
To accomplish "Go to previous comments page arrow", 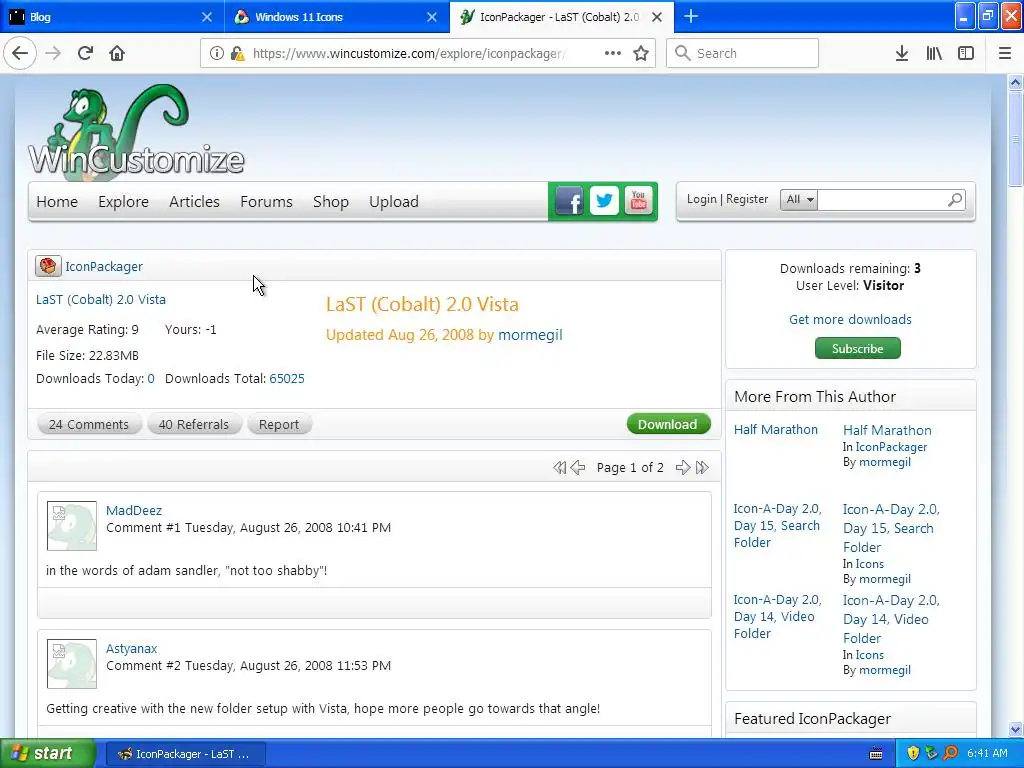I will [578, 468].
